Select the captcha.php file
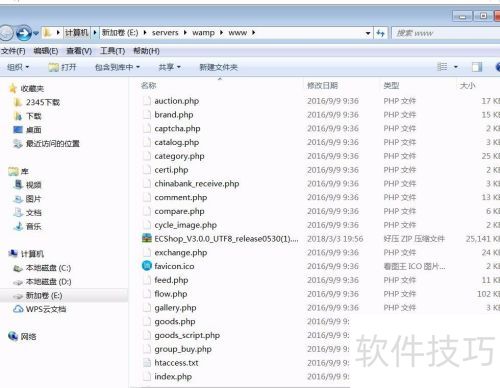500x388 pixels. coord(177,128)
